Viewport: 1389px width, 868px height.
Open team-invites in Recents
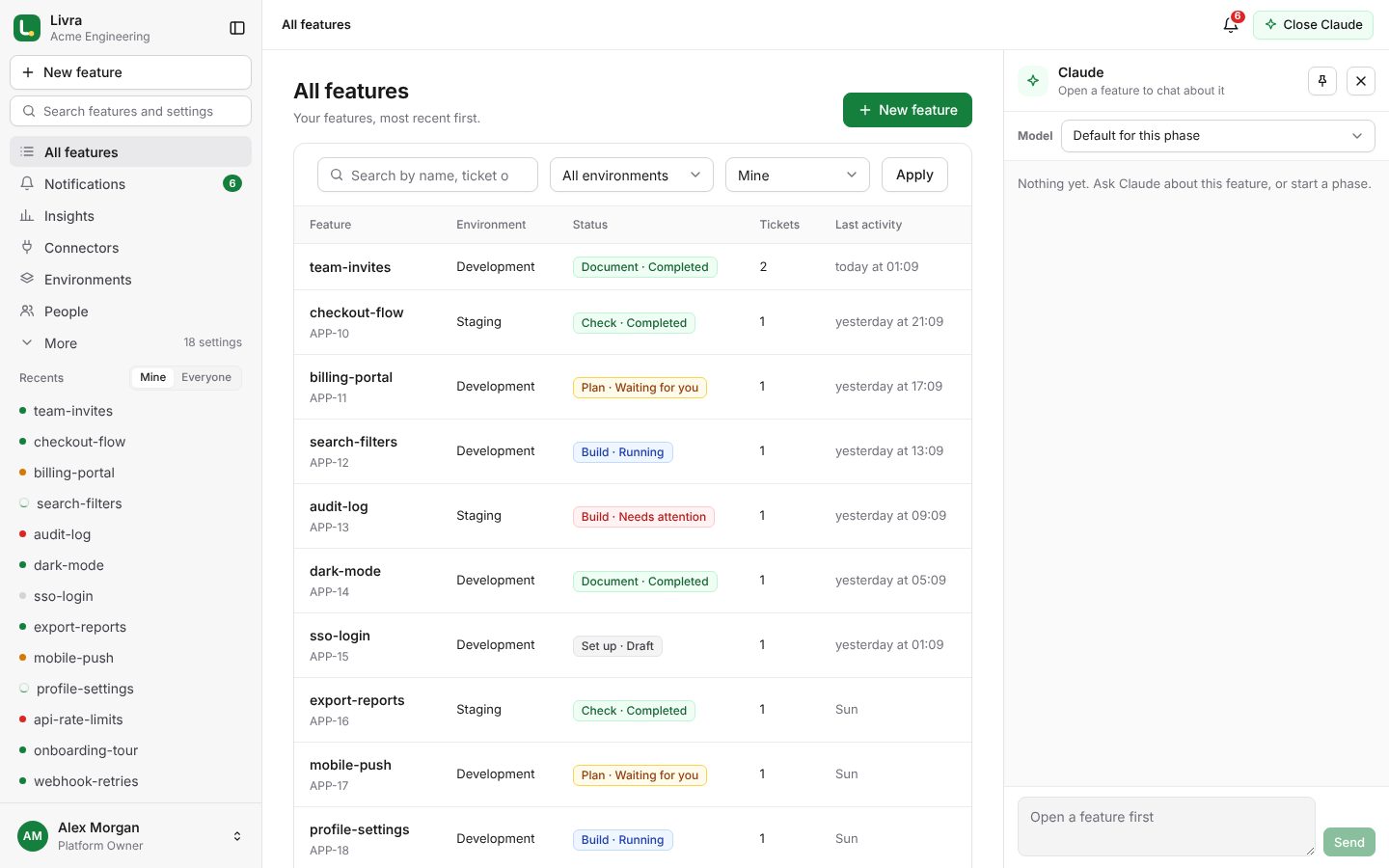[x=130, y=411]
